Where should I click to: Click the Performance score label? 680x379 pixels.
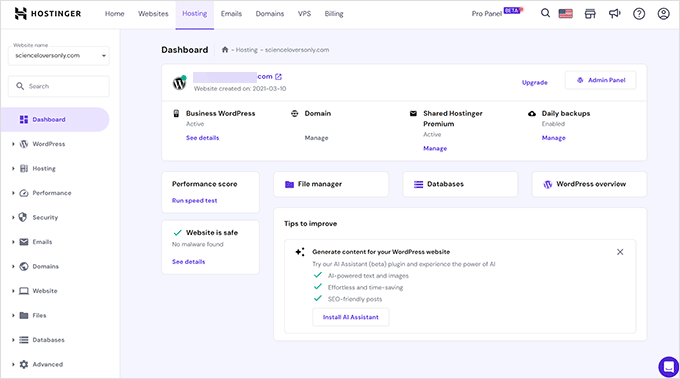point(205,184)
